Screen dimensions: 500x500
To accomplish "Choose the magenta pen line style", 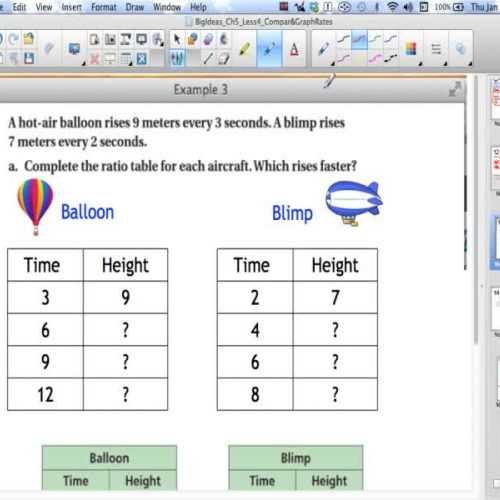I will pos(375,59).
